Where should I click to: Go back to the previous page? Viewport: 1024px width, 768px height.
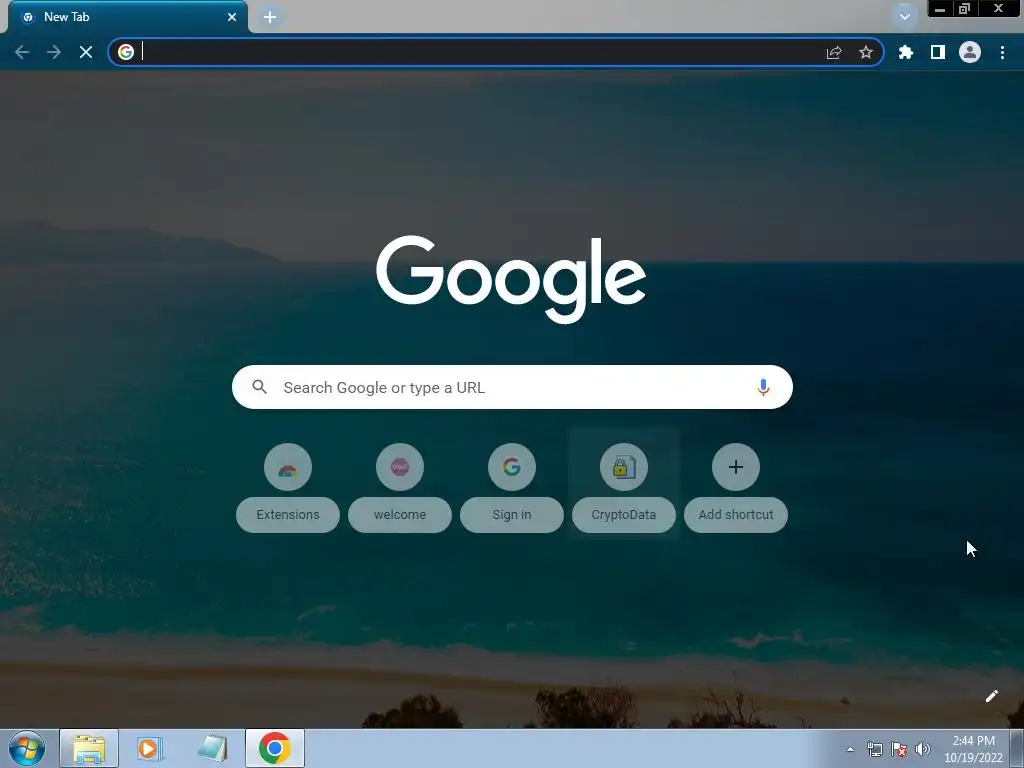[22, 52]
